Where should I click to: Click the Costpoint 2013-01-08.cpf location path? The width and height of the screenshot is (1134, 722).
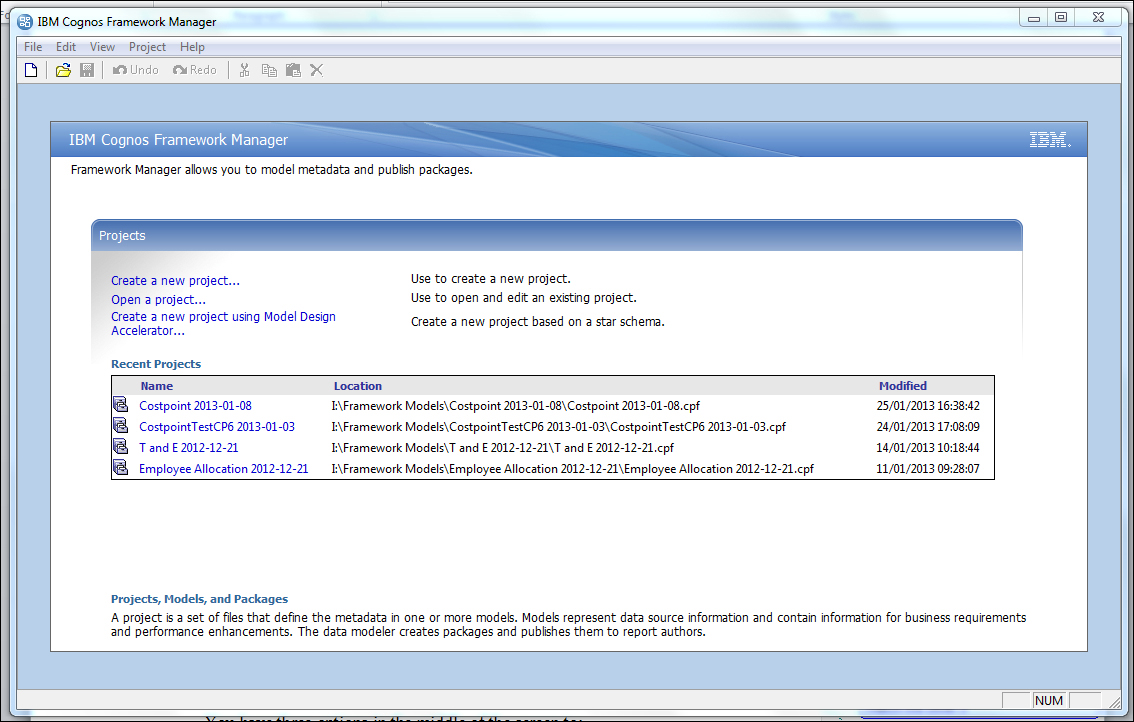point(516,406)
